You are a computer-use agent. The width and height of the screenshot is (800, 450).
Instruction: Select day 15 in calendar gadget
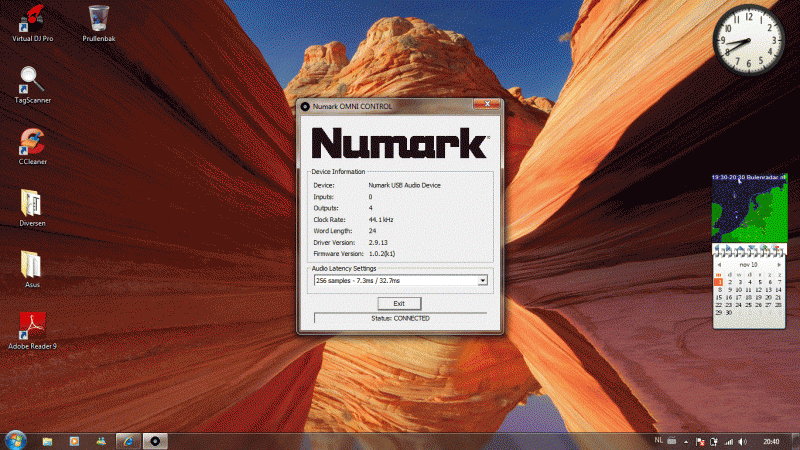(718, 297)
